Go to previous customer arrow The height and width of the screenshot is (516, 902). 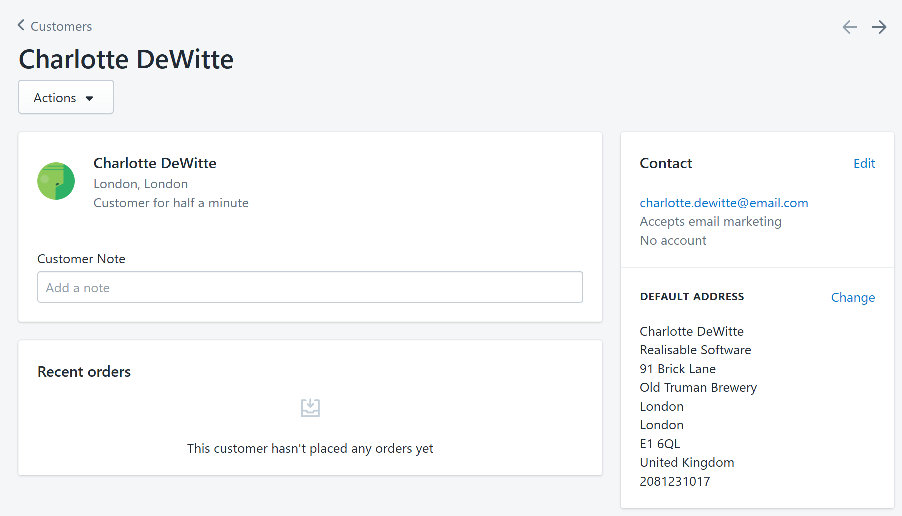tap(849, 27)
